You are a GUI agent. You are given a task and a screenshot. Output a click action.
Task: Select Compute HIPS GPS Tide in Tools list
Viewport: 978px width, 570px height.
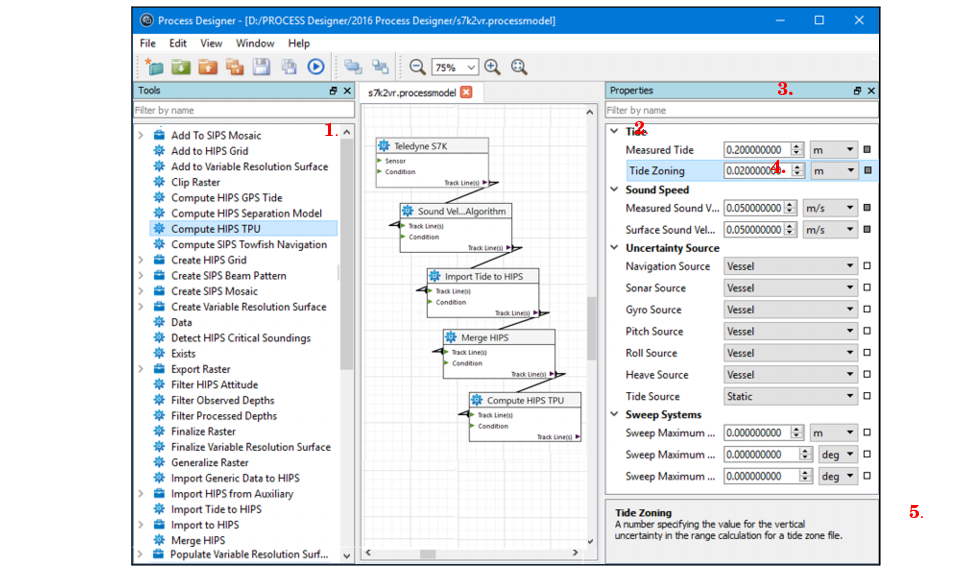[x=226, y=198]
